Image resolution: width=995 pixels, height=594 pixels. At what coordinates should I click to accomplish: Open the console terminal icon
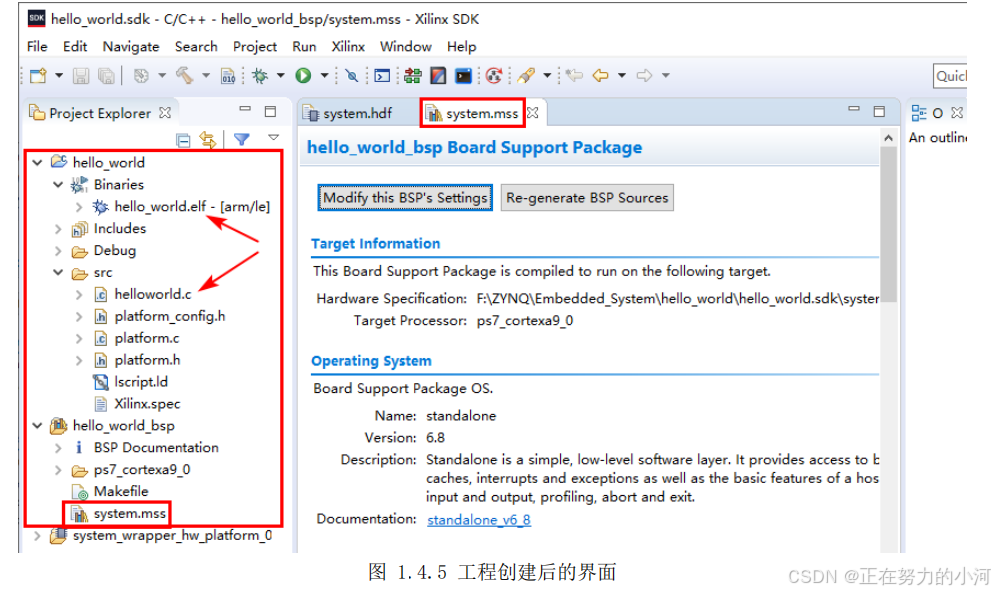382,76
